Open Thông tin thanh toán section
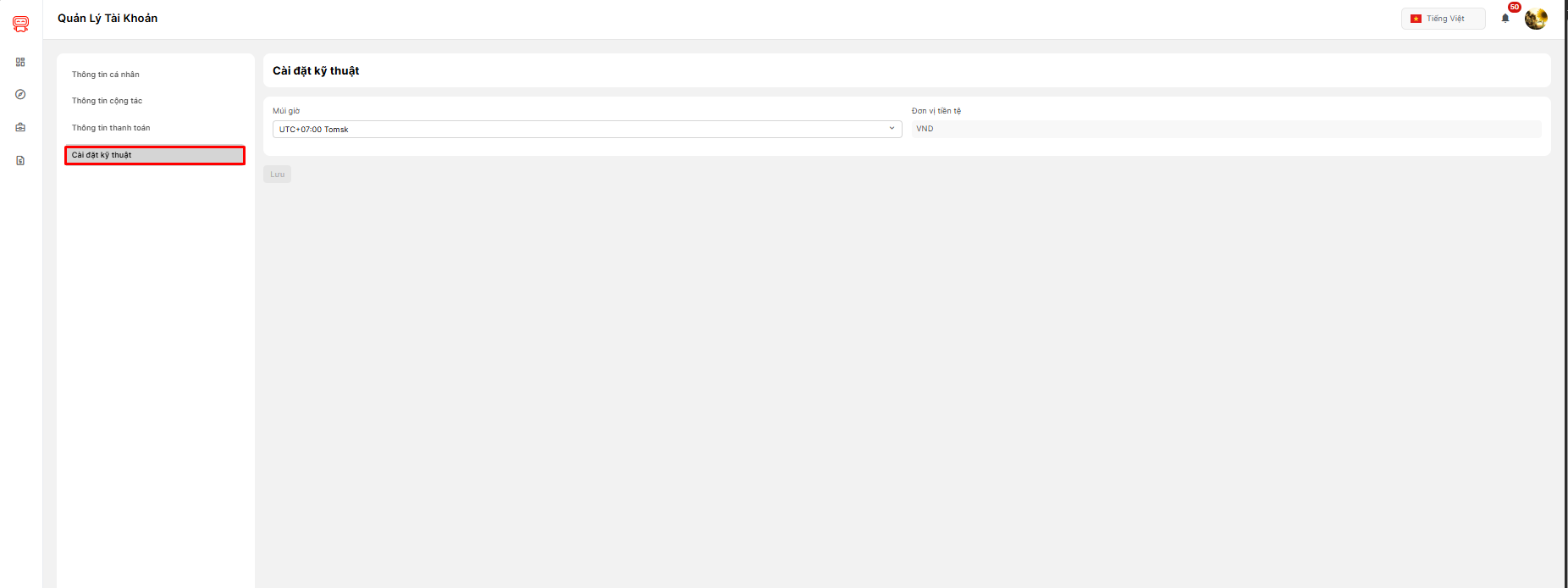Viewport: 1568px width, 588px height. 111,128
